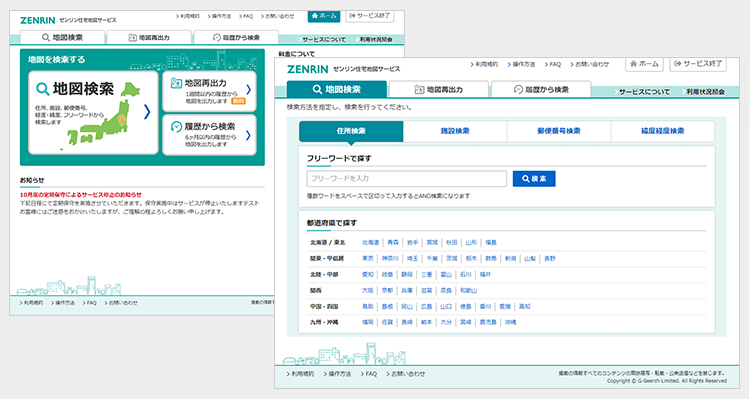Choose the 千葉 prefecture link
Image resolution: width=750 pixels, height=400 pixels.
tap(432, 258)
